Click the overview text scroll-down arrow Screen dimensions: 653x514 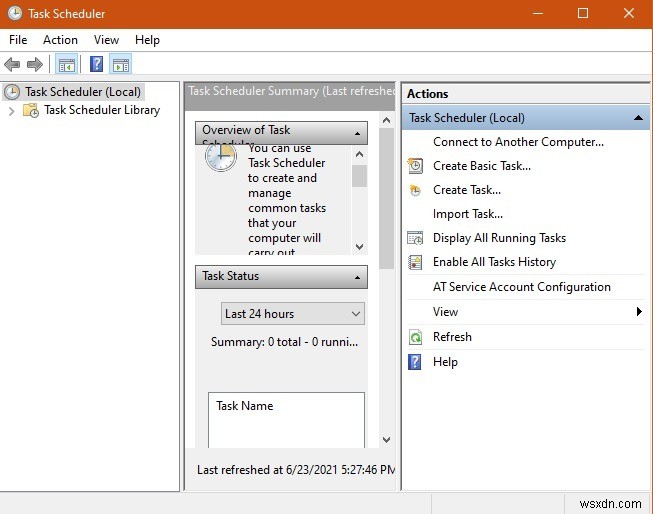(x=360, y=247)
